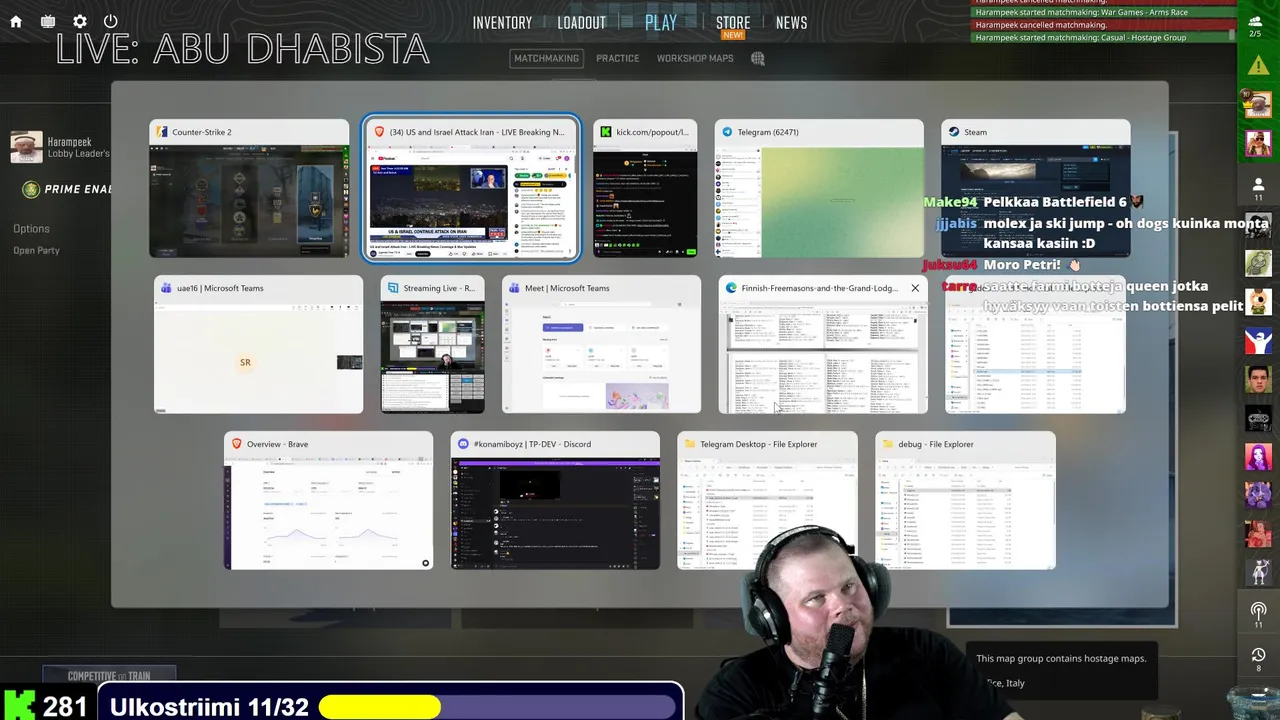Click Brave icon on Overview window title
The width and height of the screenshot is (1280, 720).
pyautogui.click(x=236, y=444)
